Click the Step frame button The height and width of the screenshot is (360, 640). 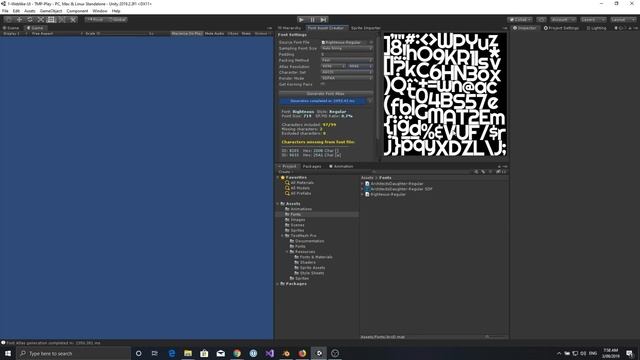pyautogui.click(x=323, y=20)
